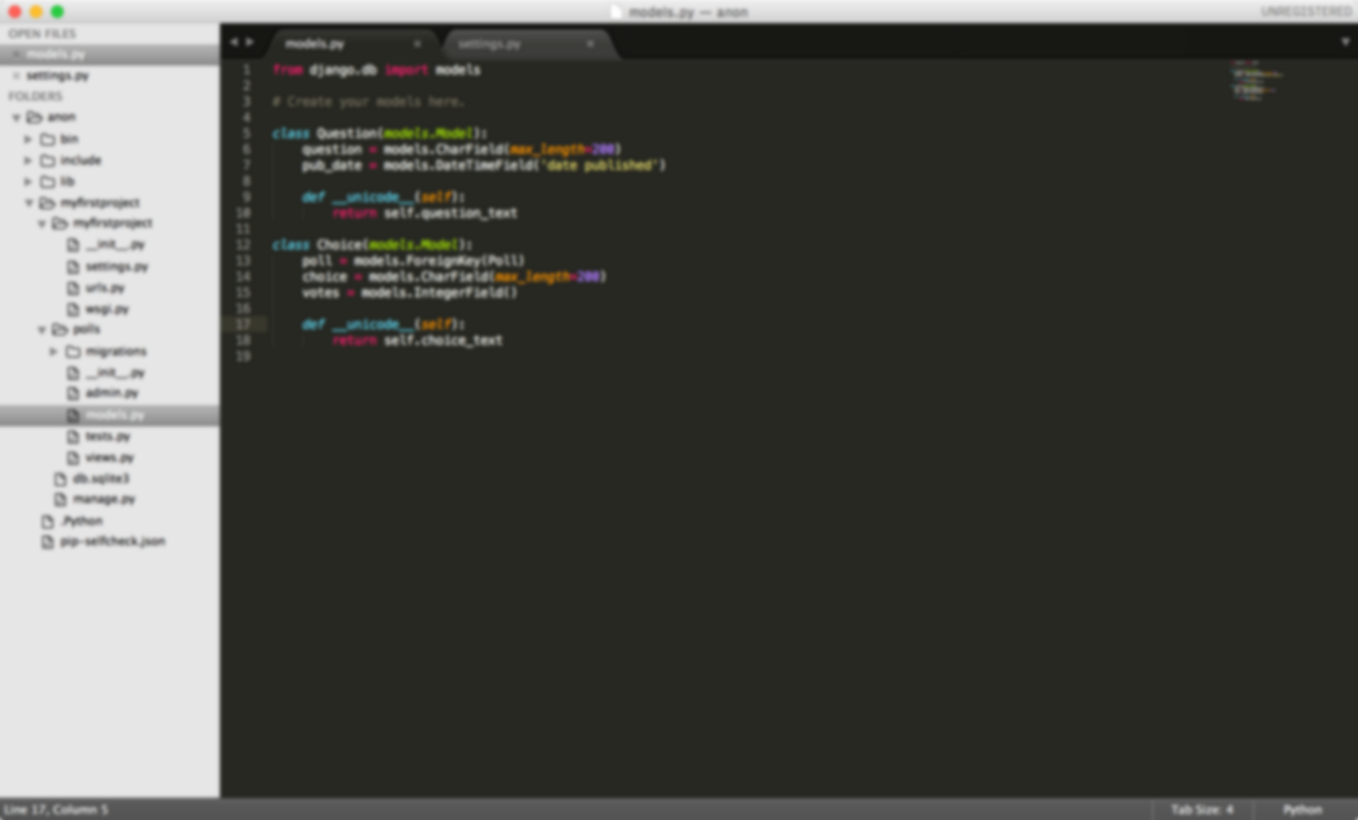
Task: Place cursor on self.question_text
Action: click(451, 213)
